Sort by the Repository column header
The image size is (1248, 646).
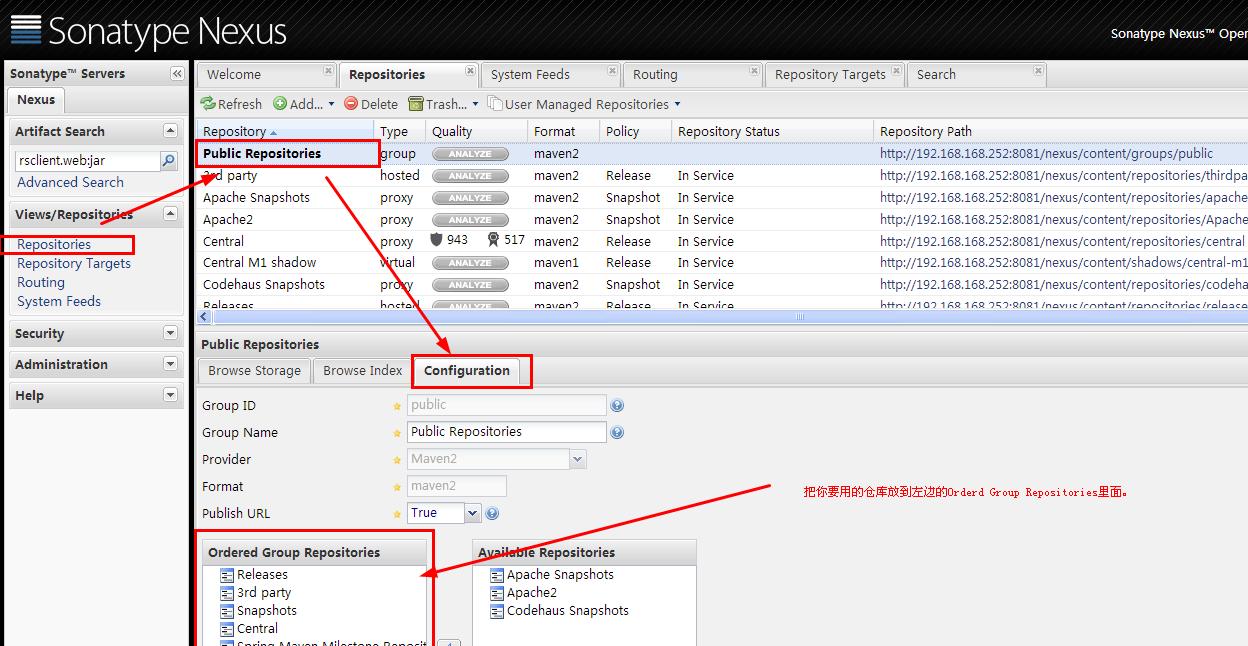(x=285, y=131)
